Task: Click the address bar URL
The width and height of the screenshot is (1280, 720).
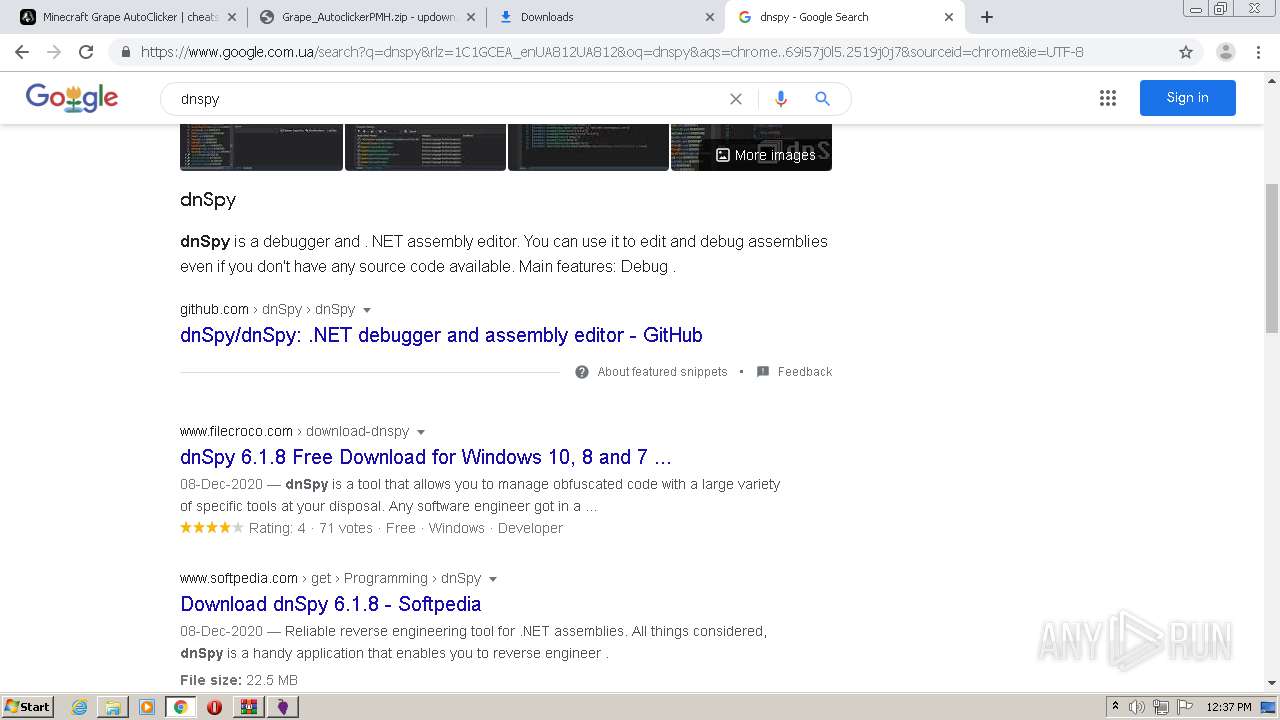Action: tap(612, 52)
